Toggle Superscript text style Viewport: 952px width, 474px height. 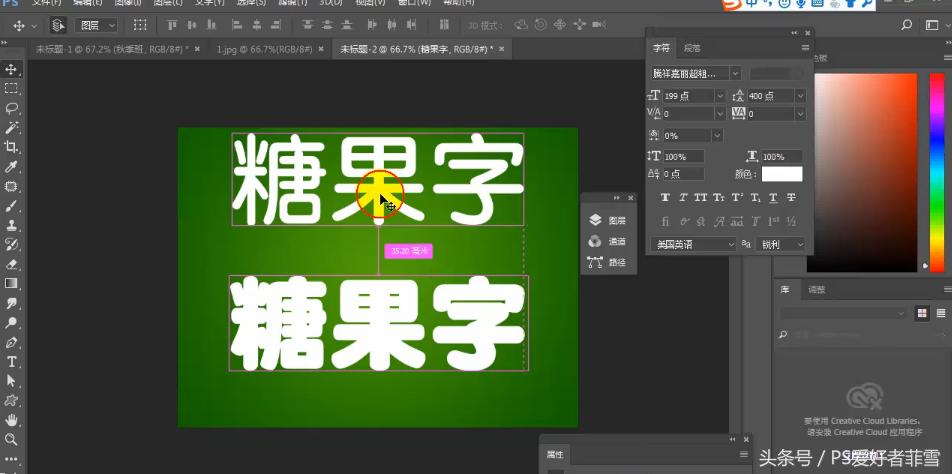coord(737,198)
